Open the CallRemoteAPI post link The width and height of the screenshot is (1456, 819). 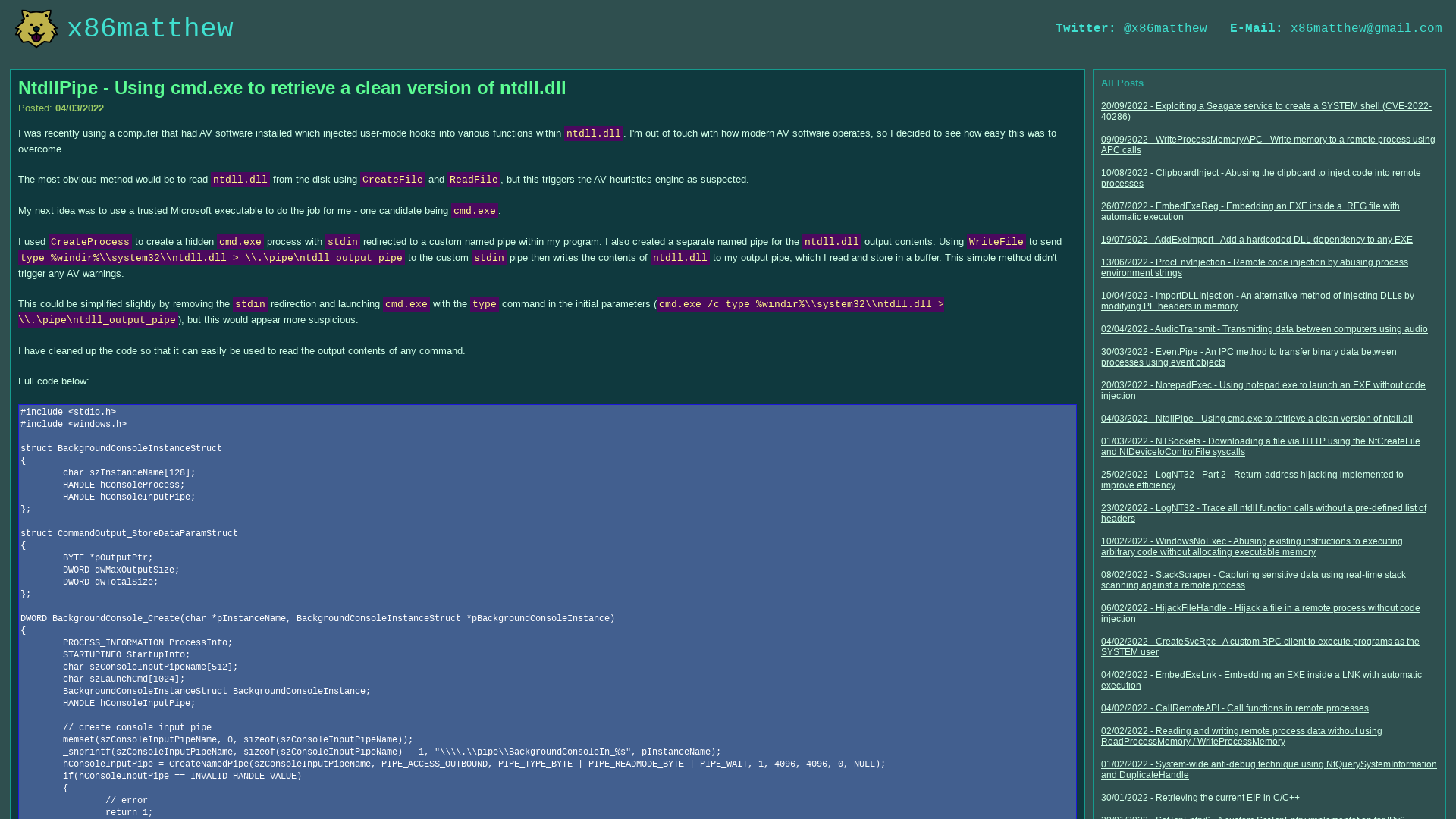click(1235, 708)
